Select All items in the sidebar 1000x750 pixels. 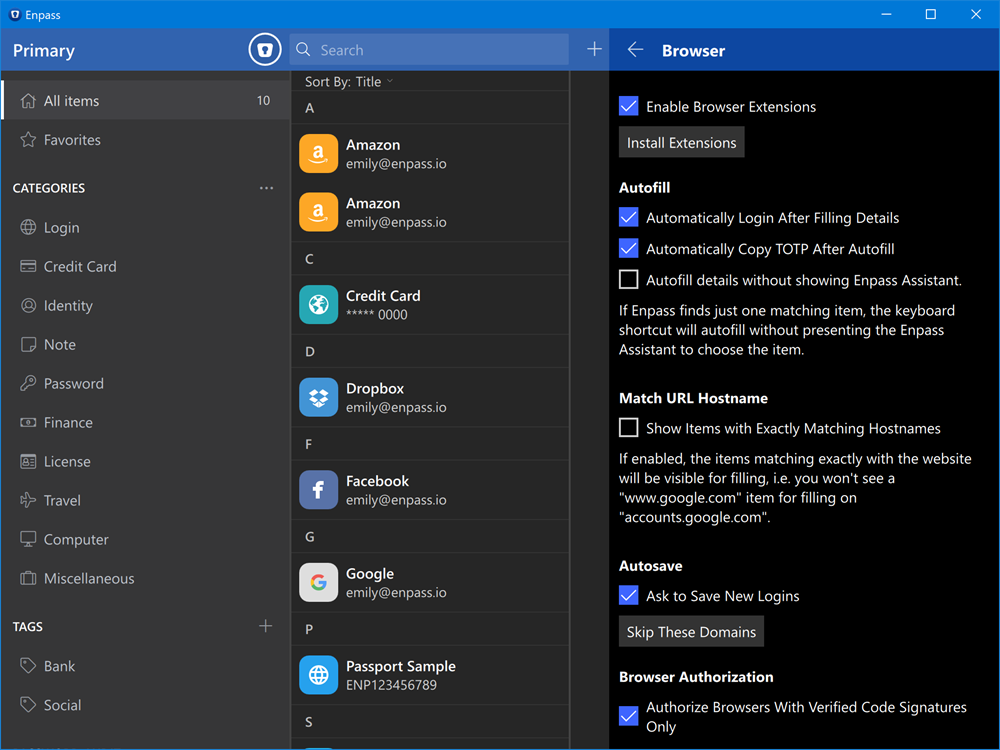[145, 100]
